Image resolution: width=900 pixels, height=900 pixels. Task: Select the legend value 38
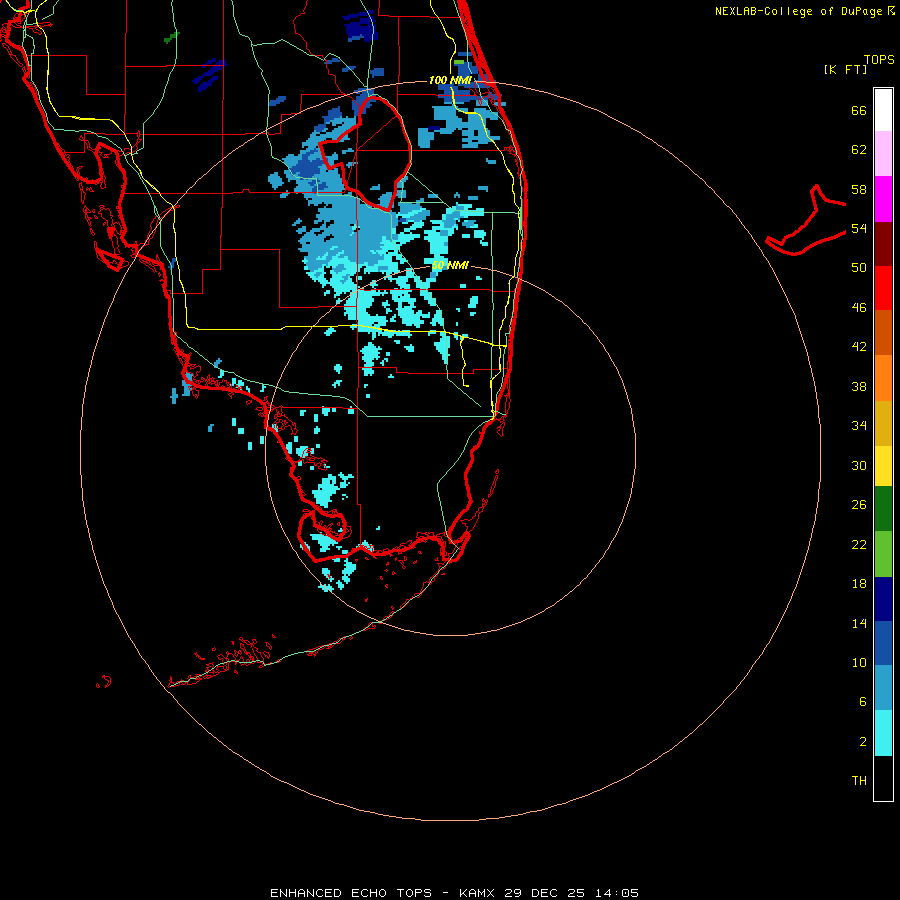coord(859,386)
